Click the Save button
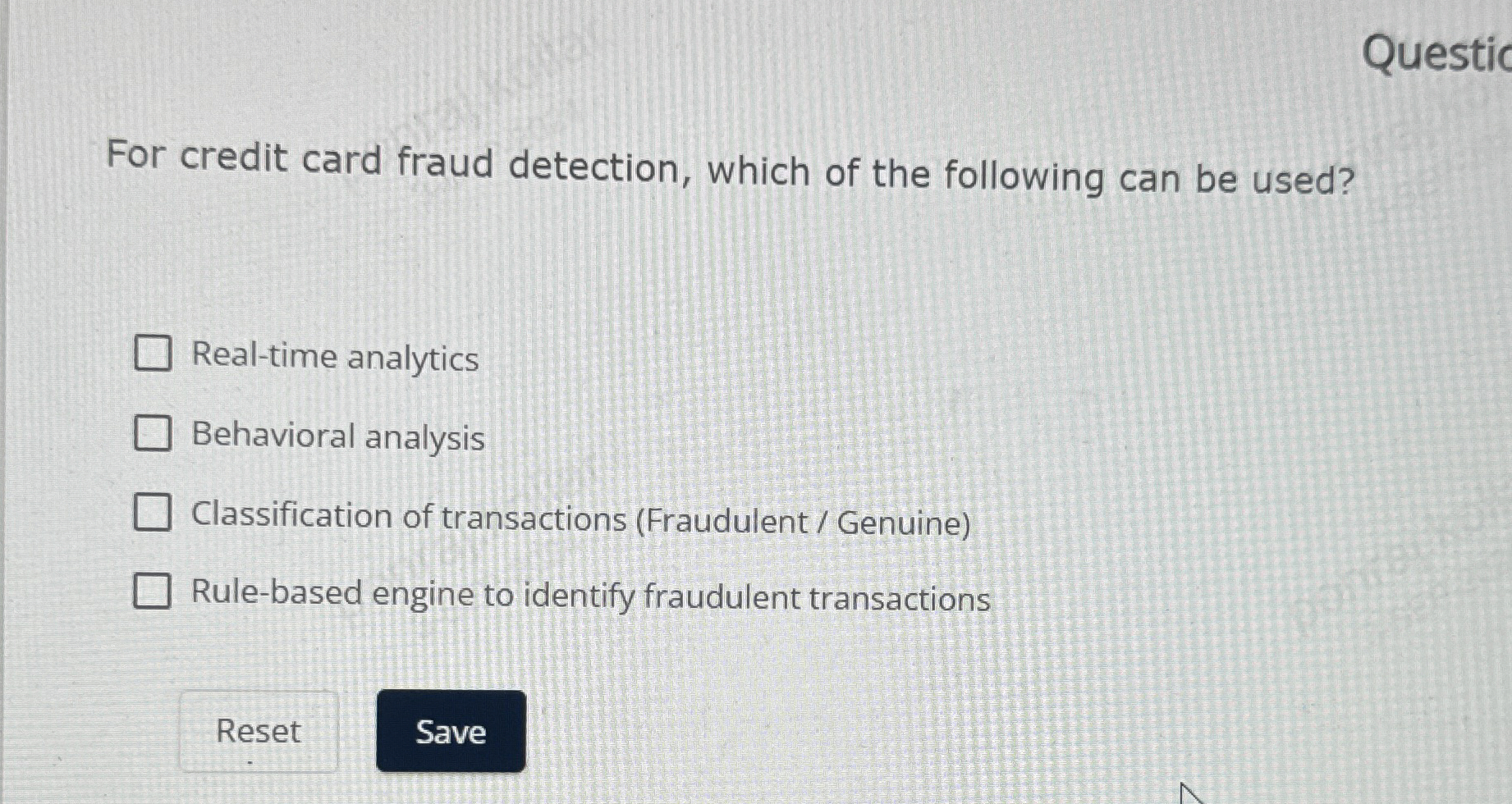The height and width of the screenshot is (804, 1512). (x=450, y=732)
